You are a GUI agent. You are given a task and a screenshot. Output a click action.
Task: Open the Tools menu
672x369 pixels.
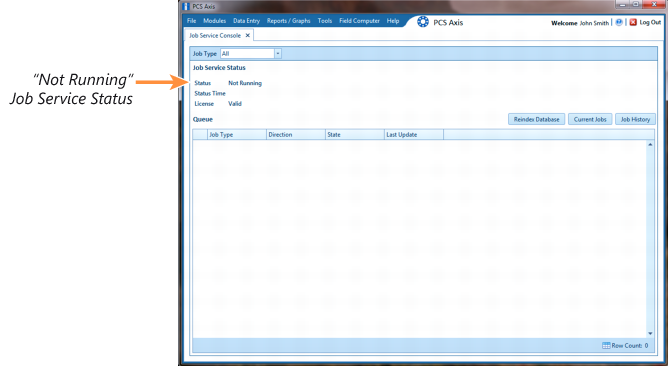325,21
